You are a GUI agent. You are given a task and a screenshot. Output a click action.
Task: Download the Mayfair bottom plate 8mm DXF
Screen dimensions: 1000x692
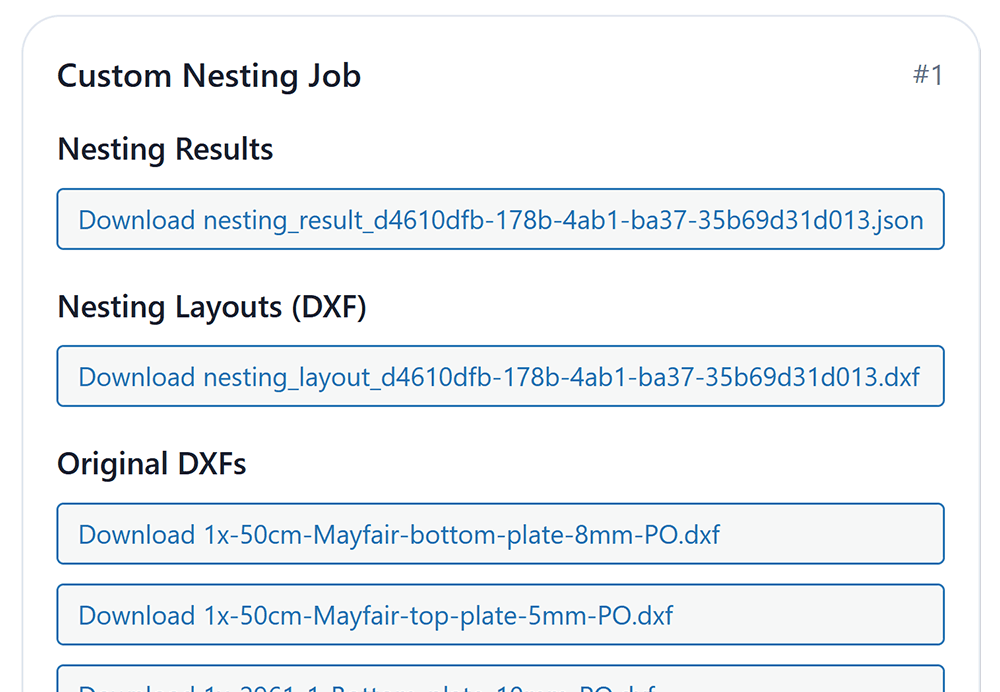coord(500,534)
